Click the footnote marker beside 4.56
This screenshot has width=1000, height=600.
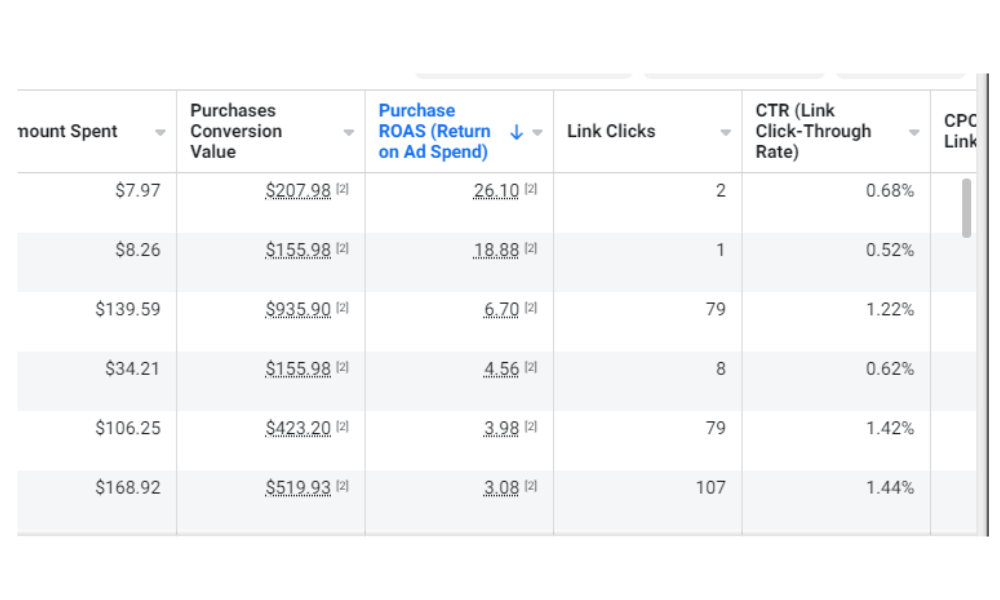[531, 367]
